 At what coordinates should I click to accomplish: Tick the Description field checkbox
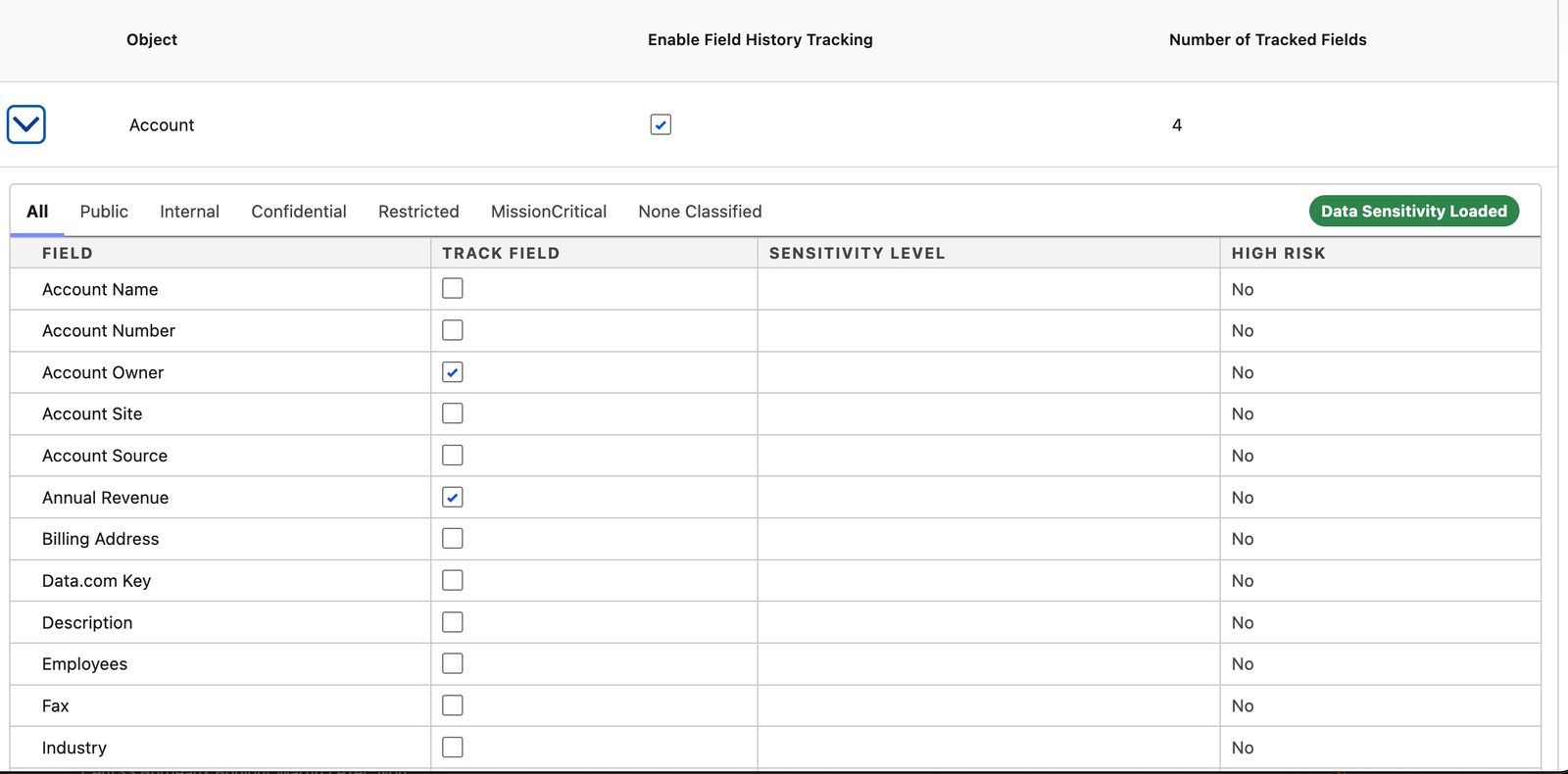[453, 622]
